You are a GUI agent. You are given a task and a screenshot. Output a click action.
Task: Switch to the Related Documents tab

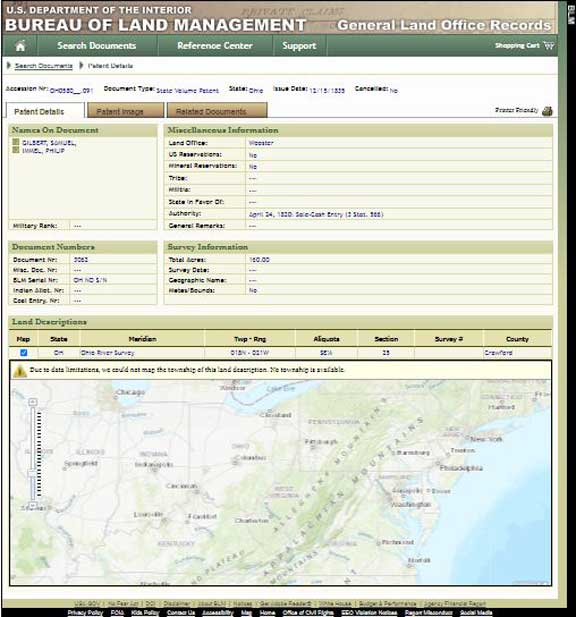click(x=217, y=111)
